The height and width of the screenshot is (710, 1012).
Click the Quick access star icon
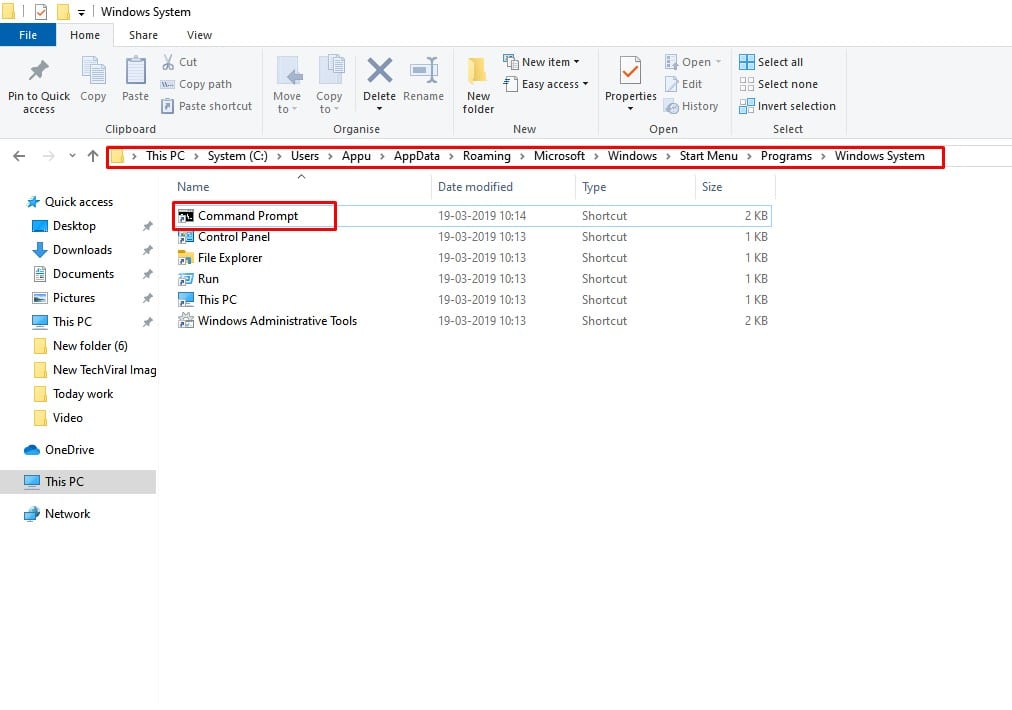tap(33, 202)
